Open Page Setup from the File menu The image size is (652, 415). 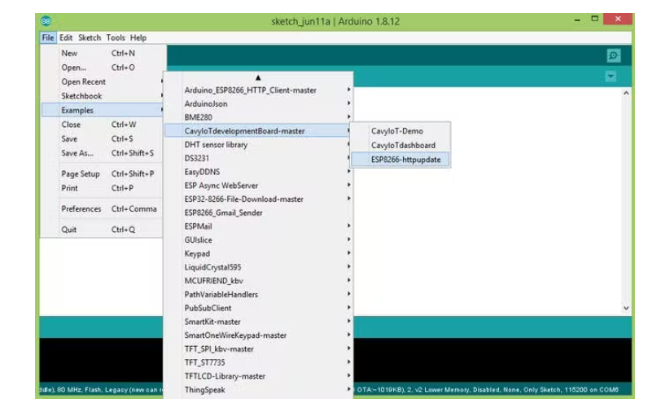point(102,174)
